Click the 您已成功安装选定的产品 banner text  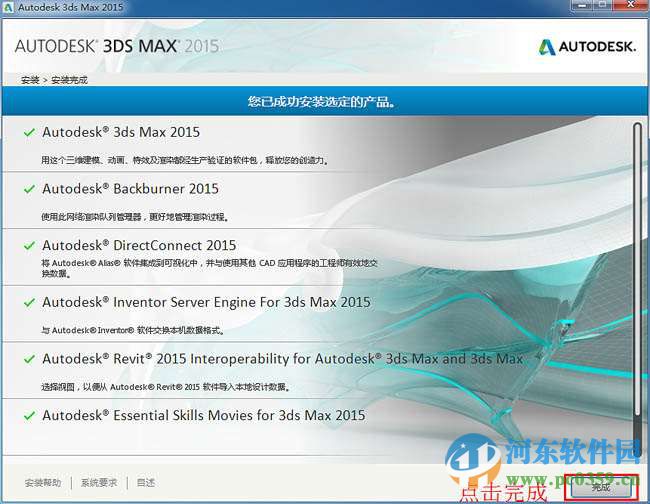click(x=321, y=102)
